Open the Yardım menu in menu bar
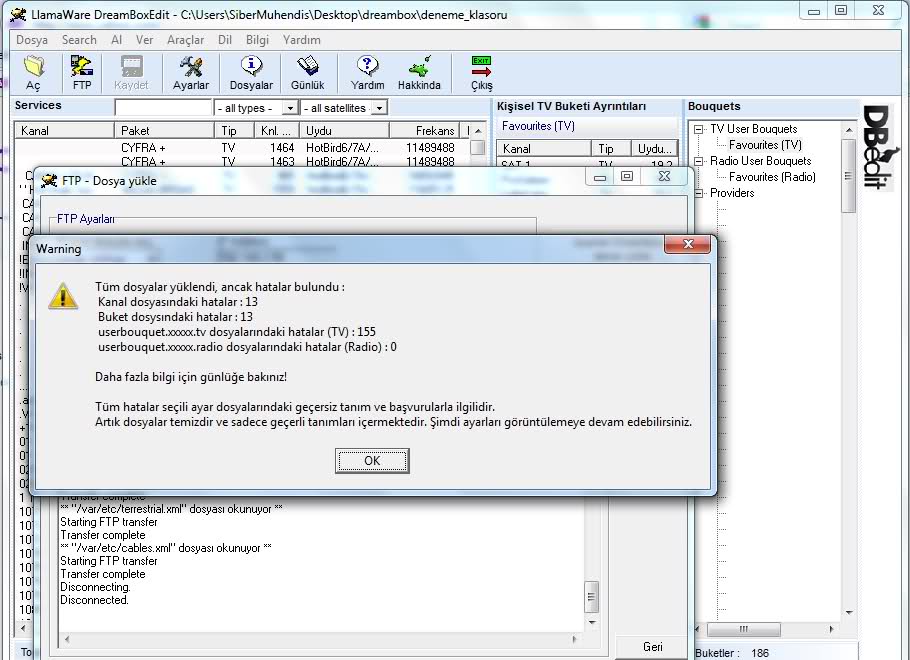This screenshot has height=660, width=910. [x=302, y=40]
